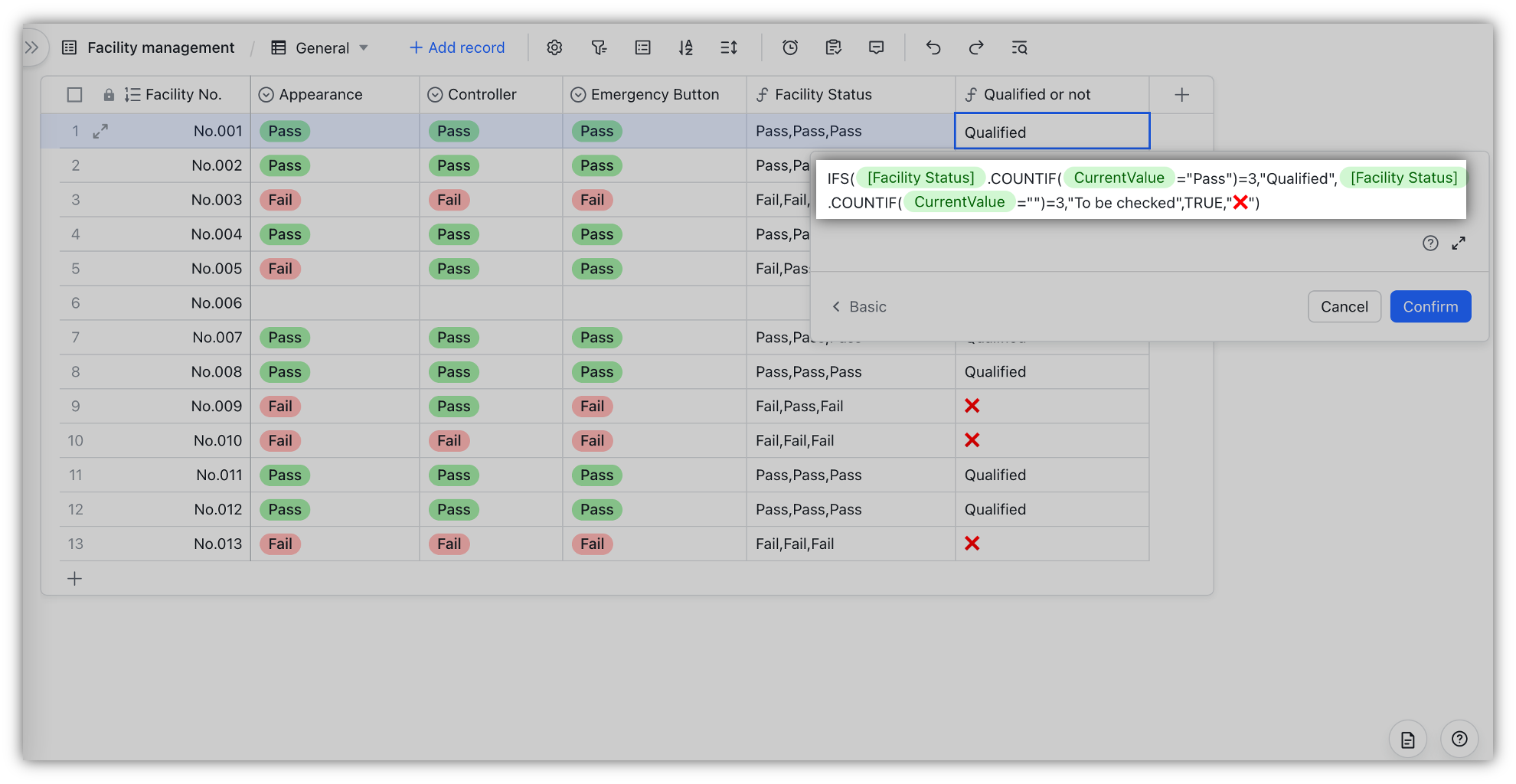Open the comments icon

click(x=877, y=47)
